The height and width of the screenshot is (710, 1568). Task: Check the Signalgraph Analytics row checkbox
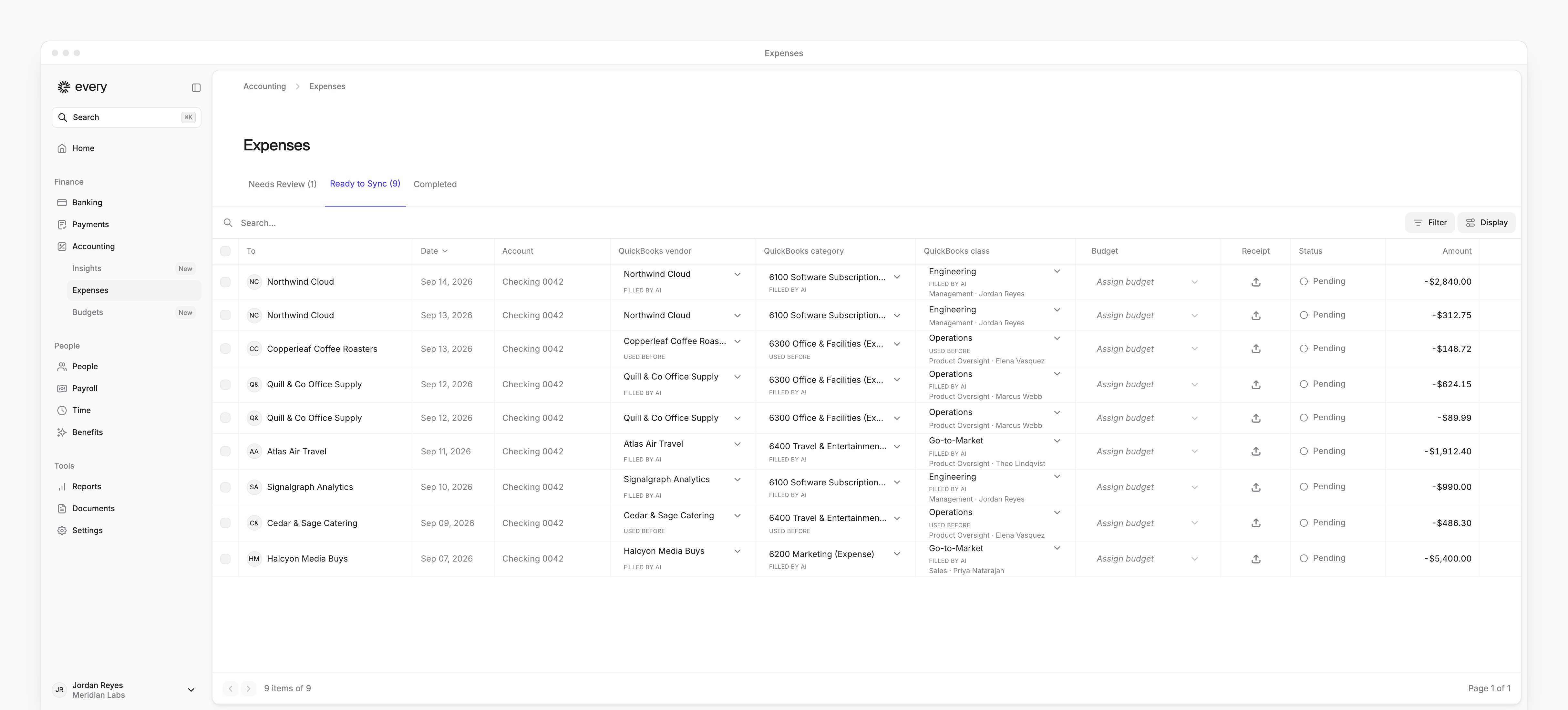point(225,487)
